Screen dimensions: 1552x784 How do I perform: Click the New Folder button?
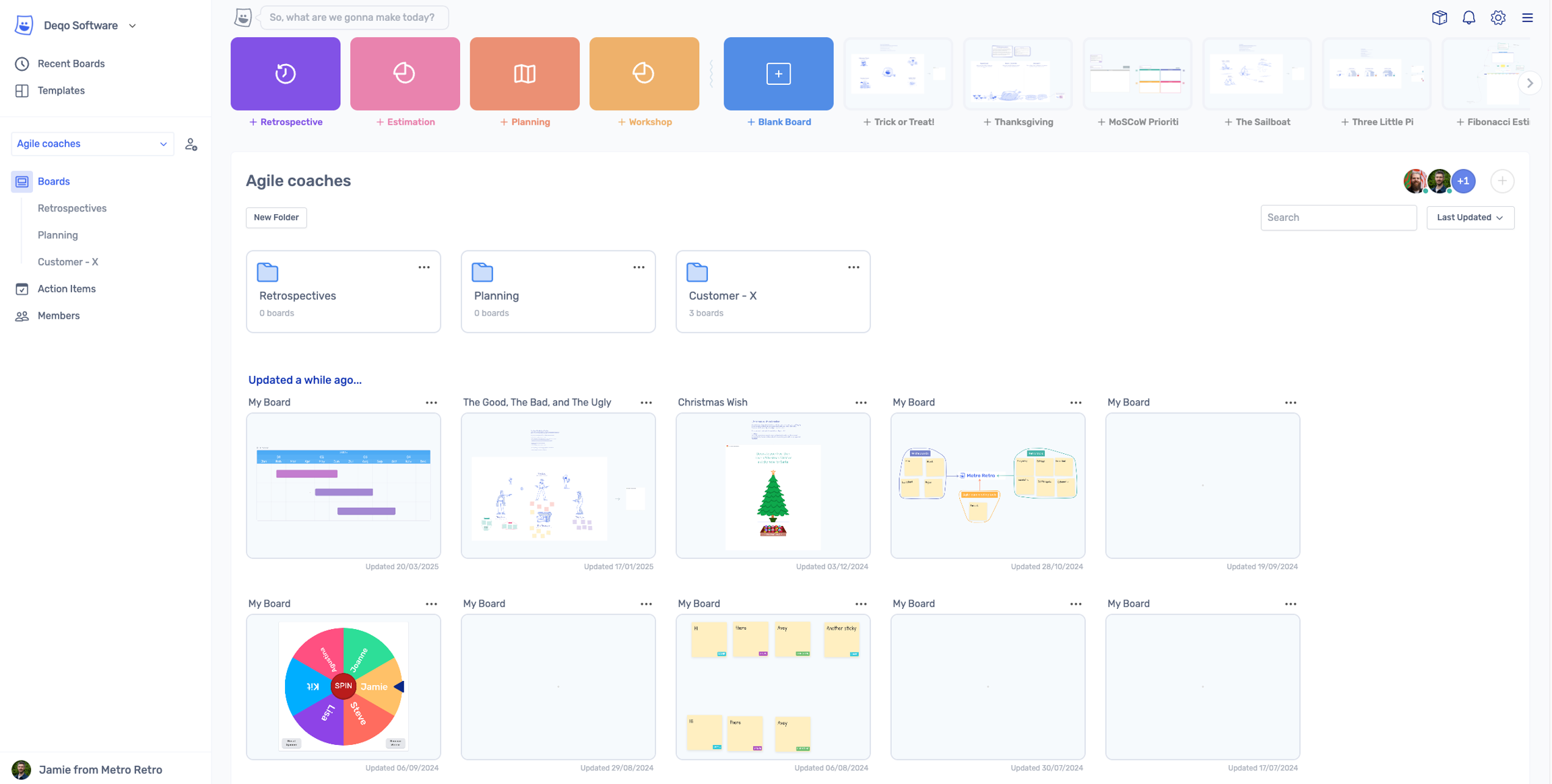(x=276, y=218)
